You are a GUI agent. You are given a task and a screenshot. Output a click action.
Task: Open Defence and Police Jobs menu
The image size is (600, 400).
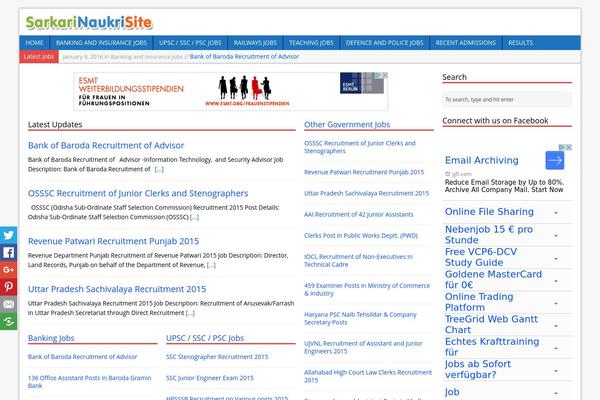[x=385, y=43]
